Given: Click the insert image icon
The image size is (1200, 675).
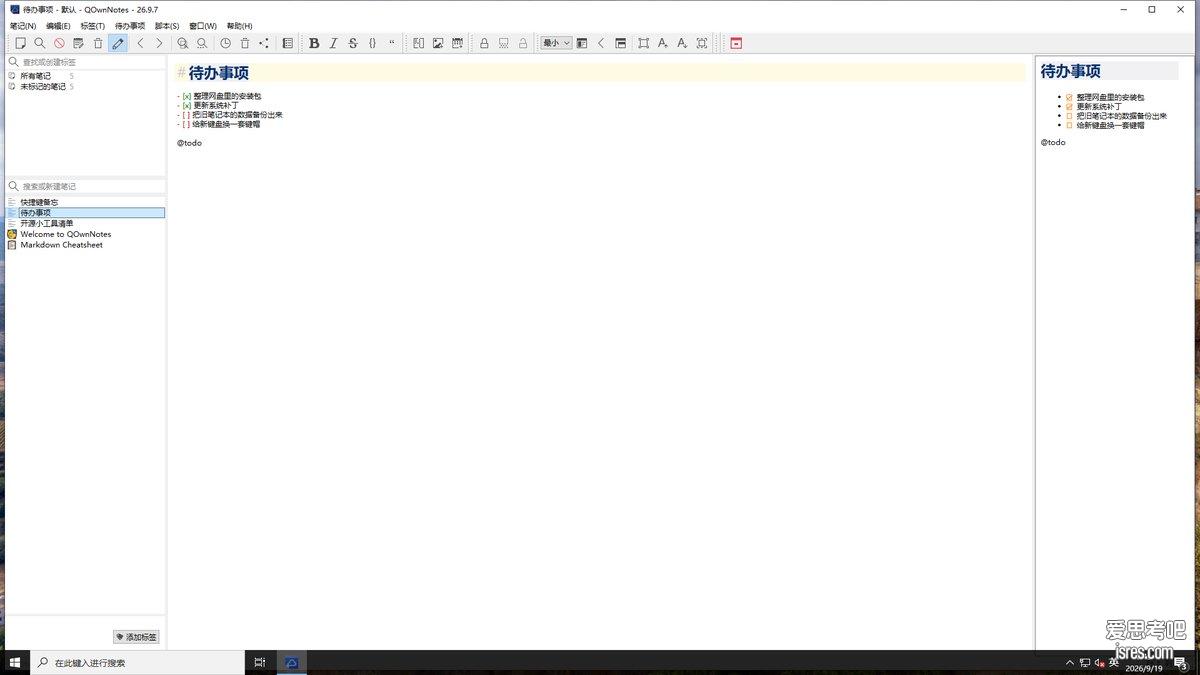Looking at the screenshot, I should tap(438, 43).
